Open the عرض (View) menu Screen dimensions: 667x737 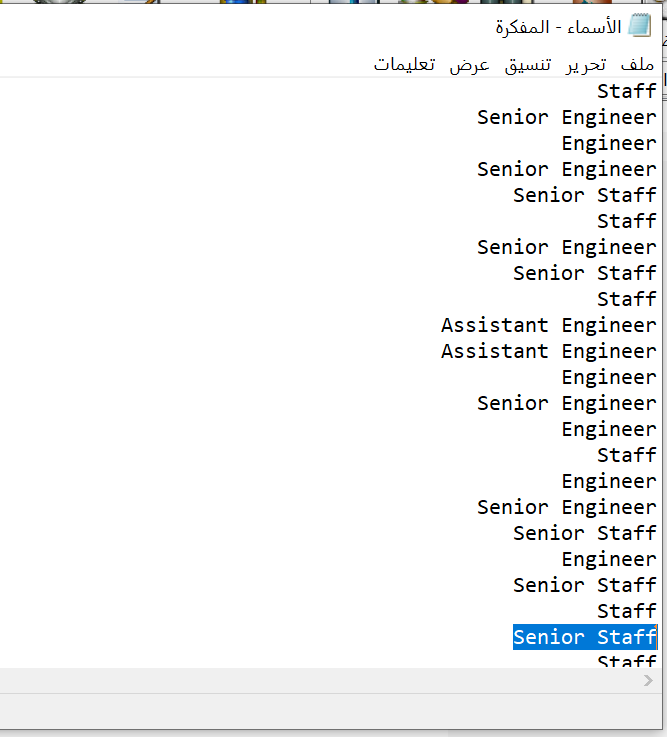469,64
